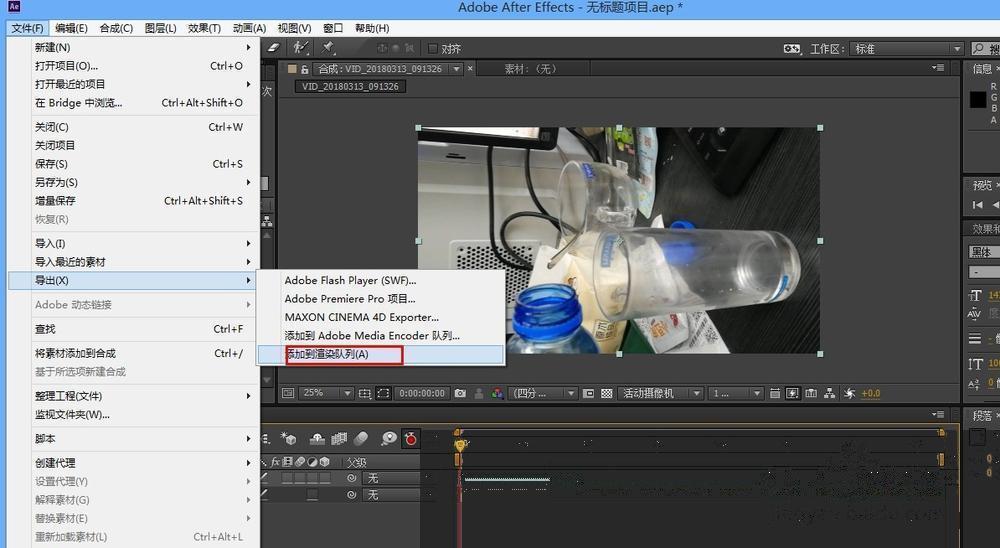The width and height of the screenshot is (1000, 548).
Task: Open show channel RGB circles icon
Action: (497, 394)
